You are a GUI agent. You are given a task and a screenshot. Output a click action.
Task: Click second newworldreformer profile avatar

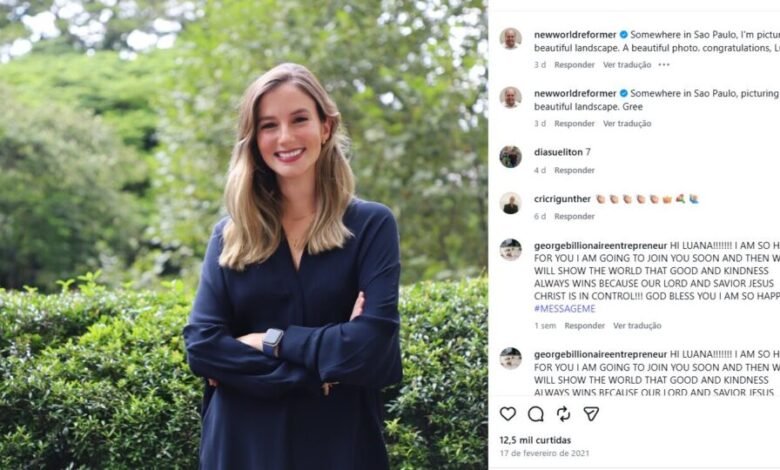coord(510,97)
